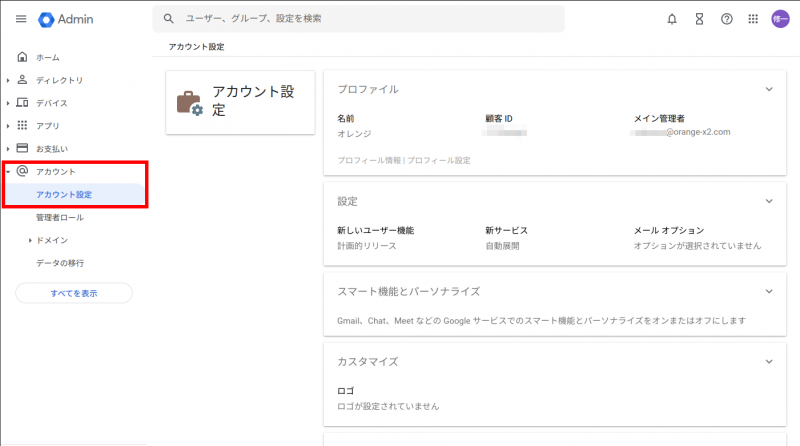
Task: Collapse the プロファイル card chevron
Action: point(768,89)
